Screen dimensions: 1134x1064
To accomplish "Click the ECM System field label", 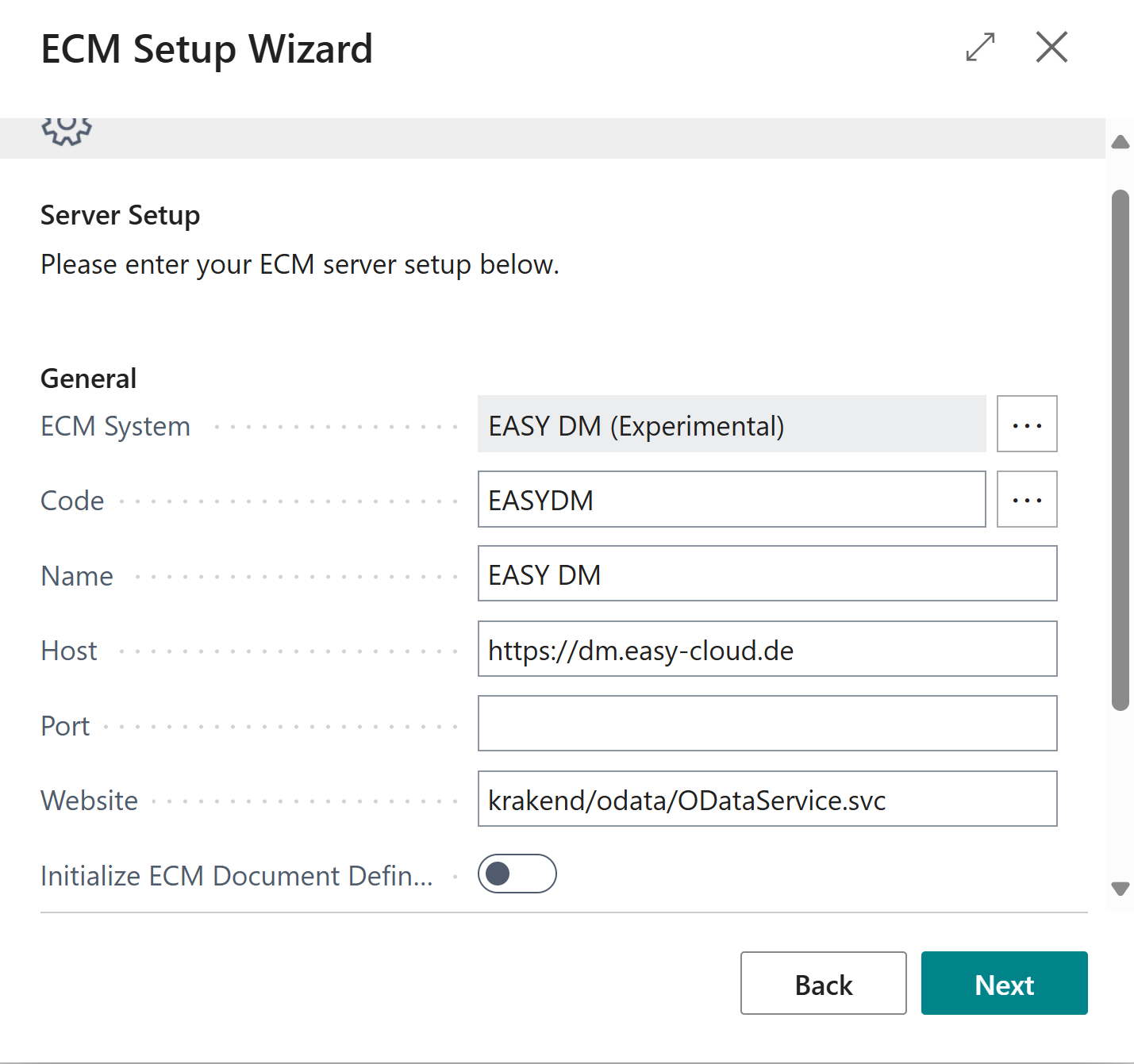I will [115, 426].
